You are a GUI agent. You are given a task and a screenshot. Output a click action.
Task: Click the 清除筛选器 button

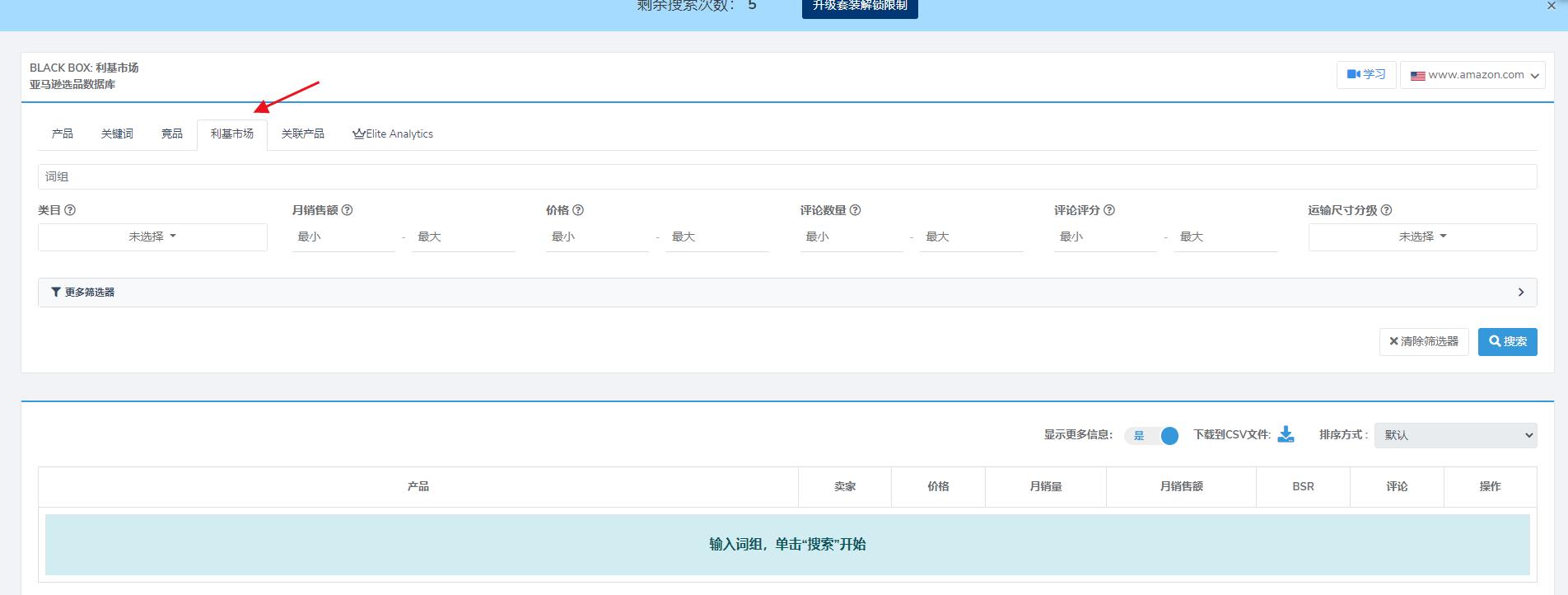click(1424, 341)
